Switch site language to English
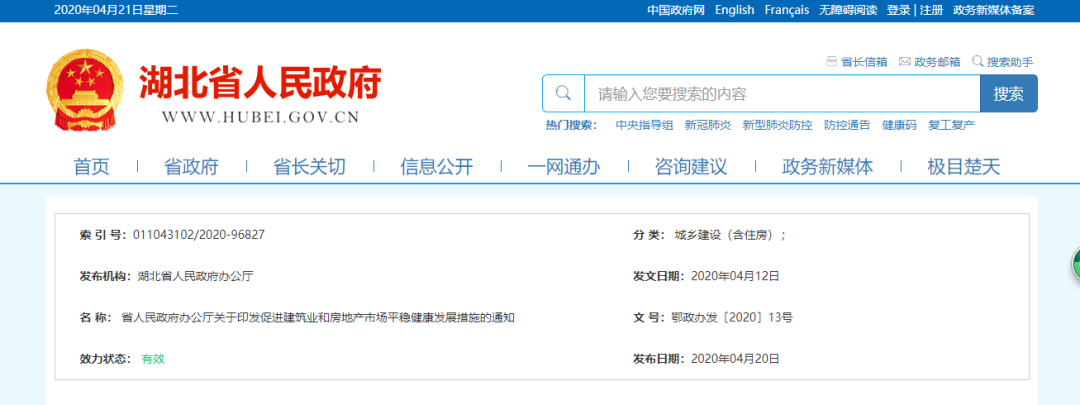Screen dimensions: 1080x405 [x=734, y=10]
